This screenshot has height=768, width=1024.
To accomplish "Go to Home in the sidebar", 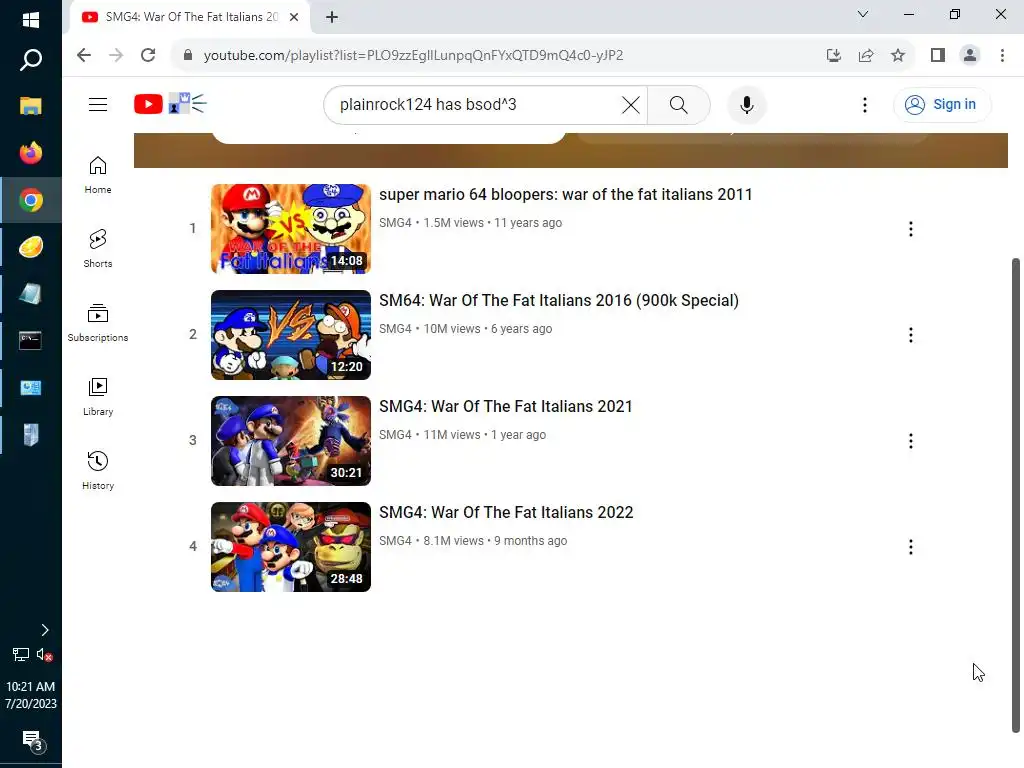I will coord(98,175).
